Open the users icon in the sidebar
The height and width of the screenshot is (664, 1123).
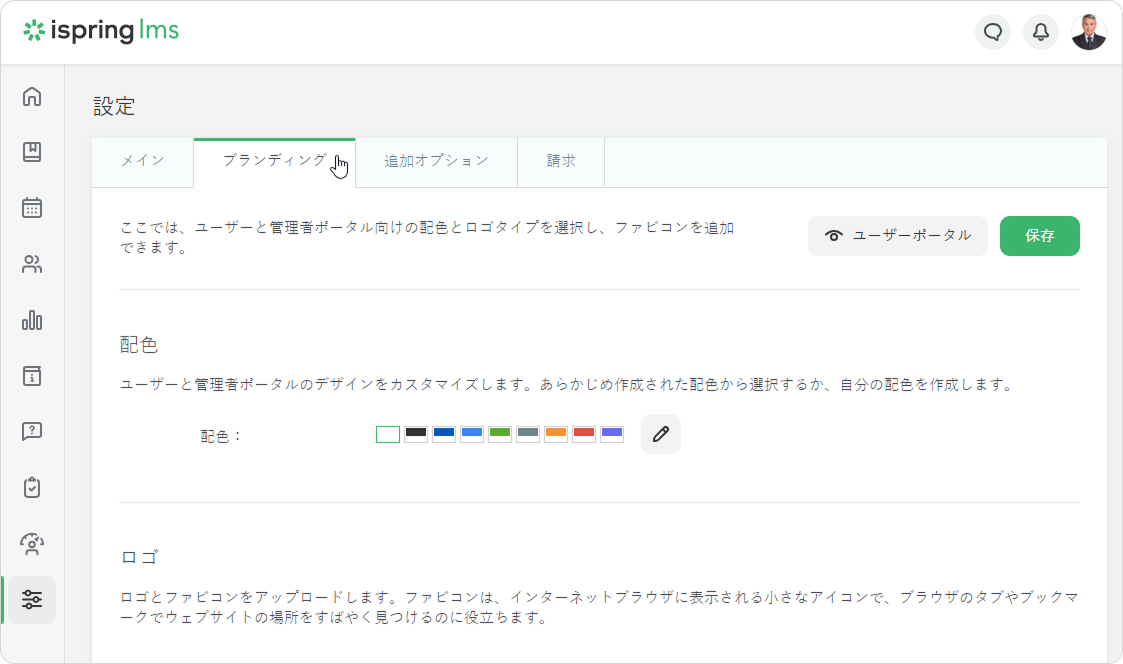tap(32, 265)
